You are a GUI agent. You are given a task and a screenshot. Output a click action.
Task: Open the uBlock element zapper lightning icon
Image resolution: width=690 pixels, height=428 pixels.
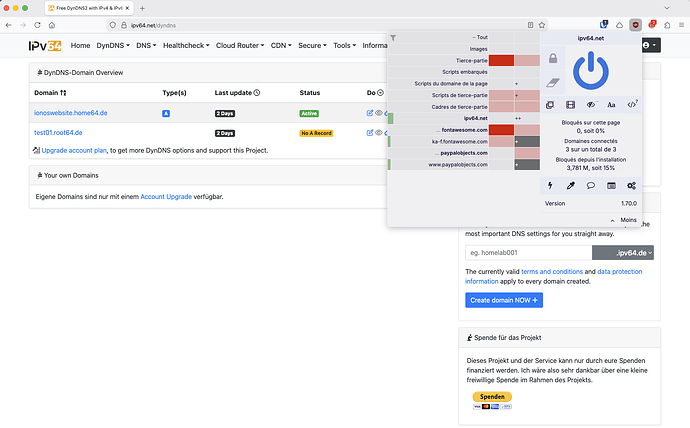[x=551, y=185]
